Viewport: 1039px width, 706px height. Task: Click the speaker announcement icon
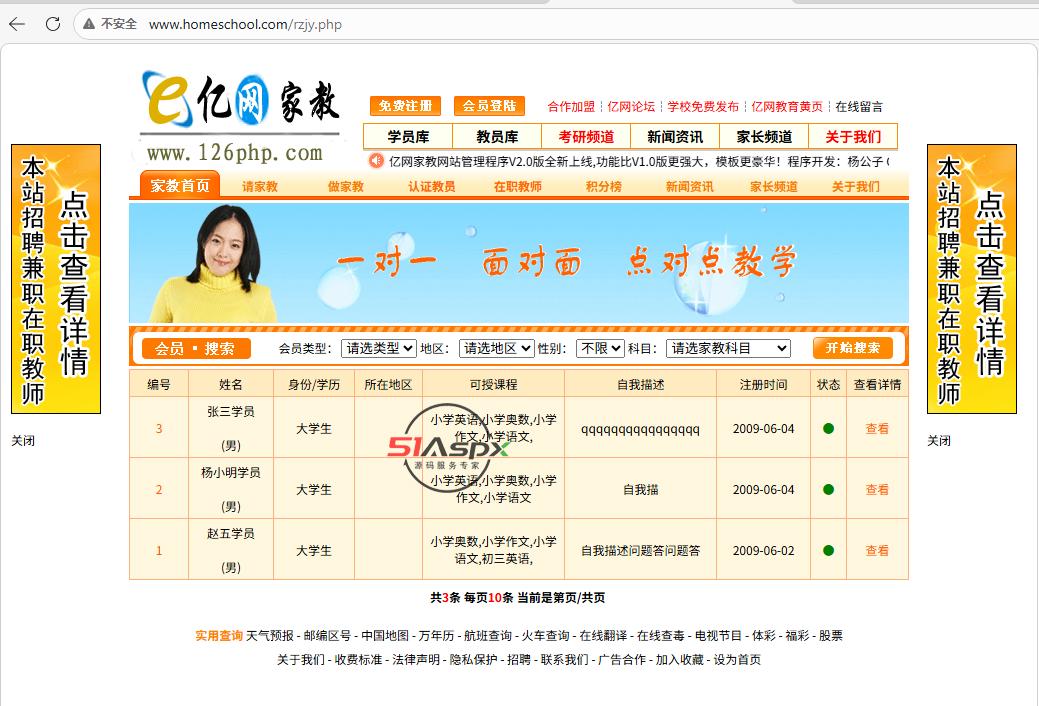(376, 161)
